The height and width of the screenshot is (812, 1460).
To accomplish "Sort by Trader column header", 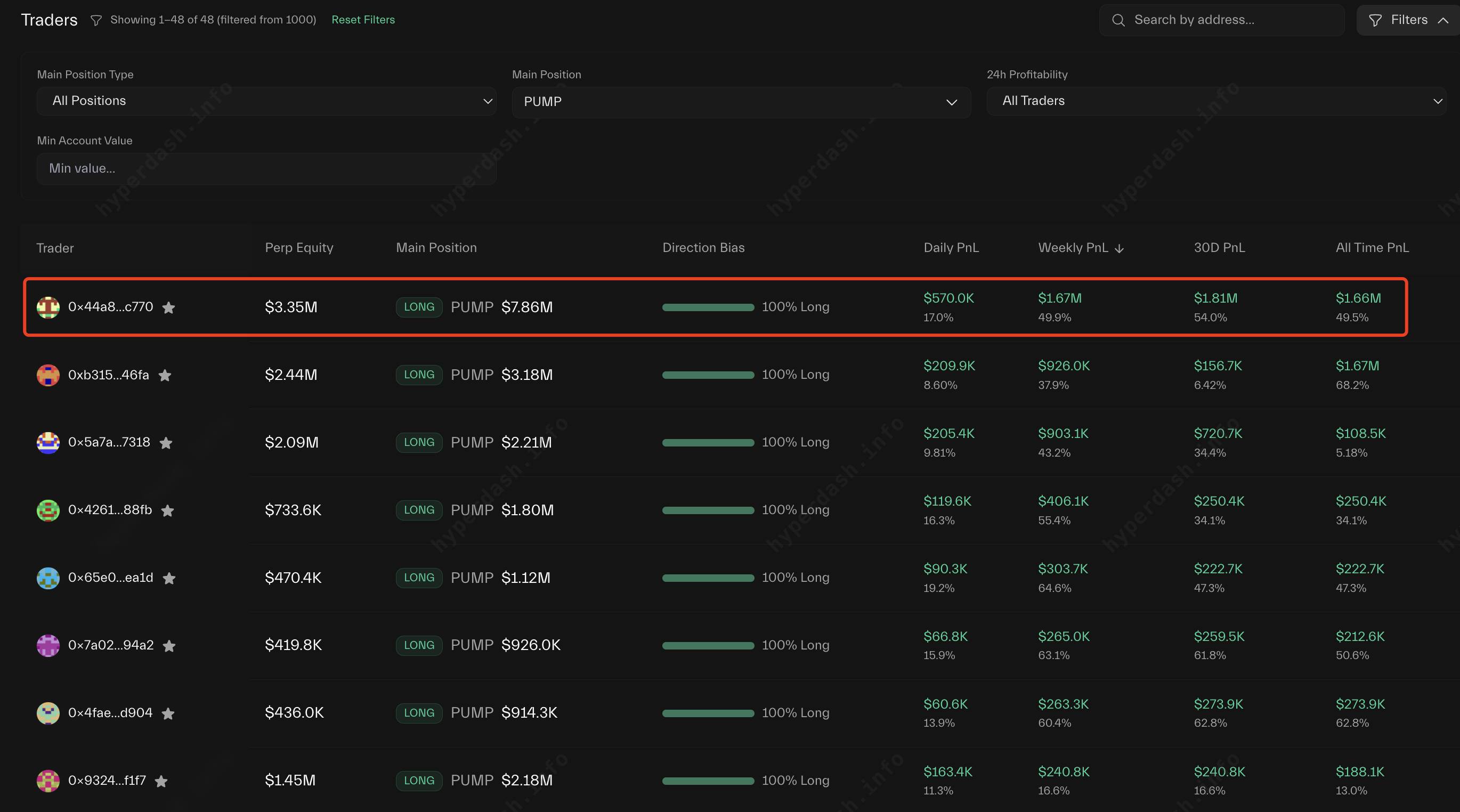I will click(55, 248).
